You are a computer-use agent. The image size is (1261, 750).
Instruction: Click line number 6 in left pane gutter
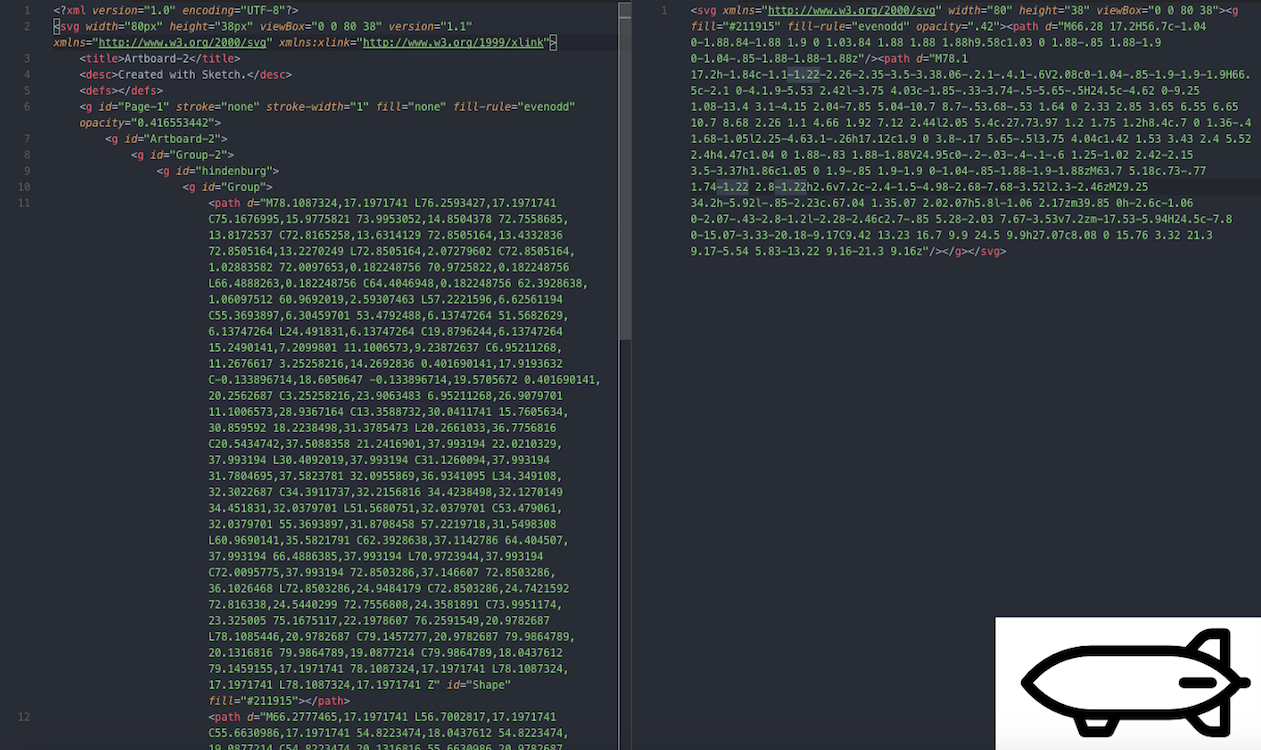click(29, 105)
